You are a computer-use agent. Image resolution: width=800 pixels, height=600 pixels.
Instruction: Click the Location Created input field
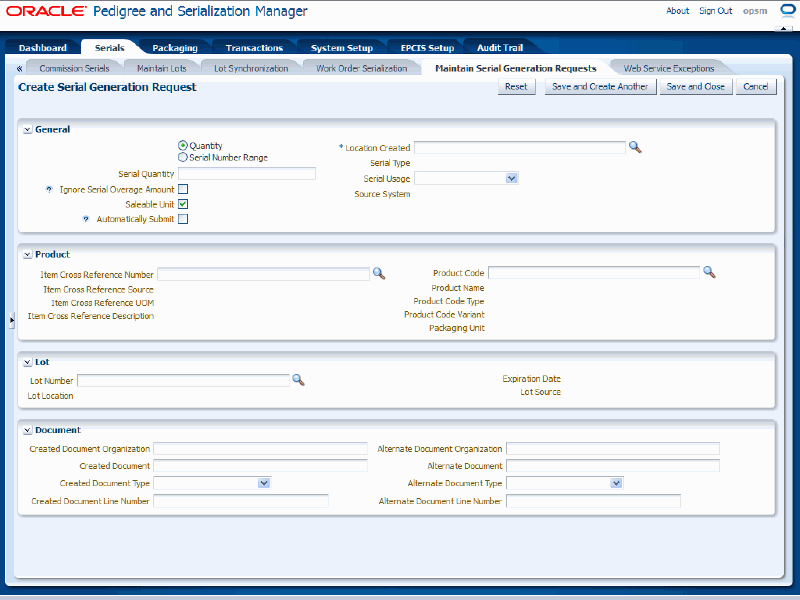[x=520, y=147]
